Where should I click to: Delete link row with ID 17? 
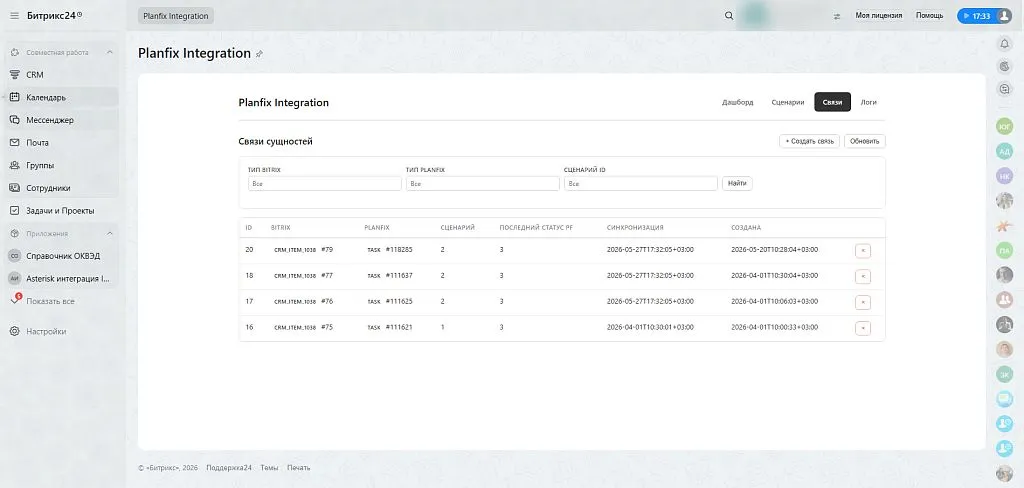pos(863,302)
